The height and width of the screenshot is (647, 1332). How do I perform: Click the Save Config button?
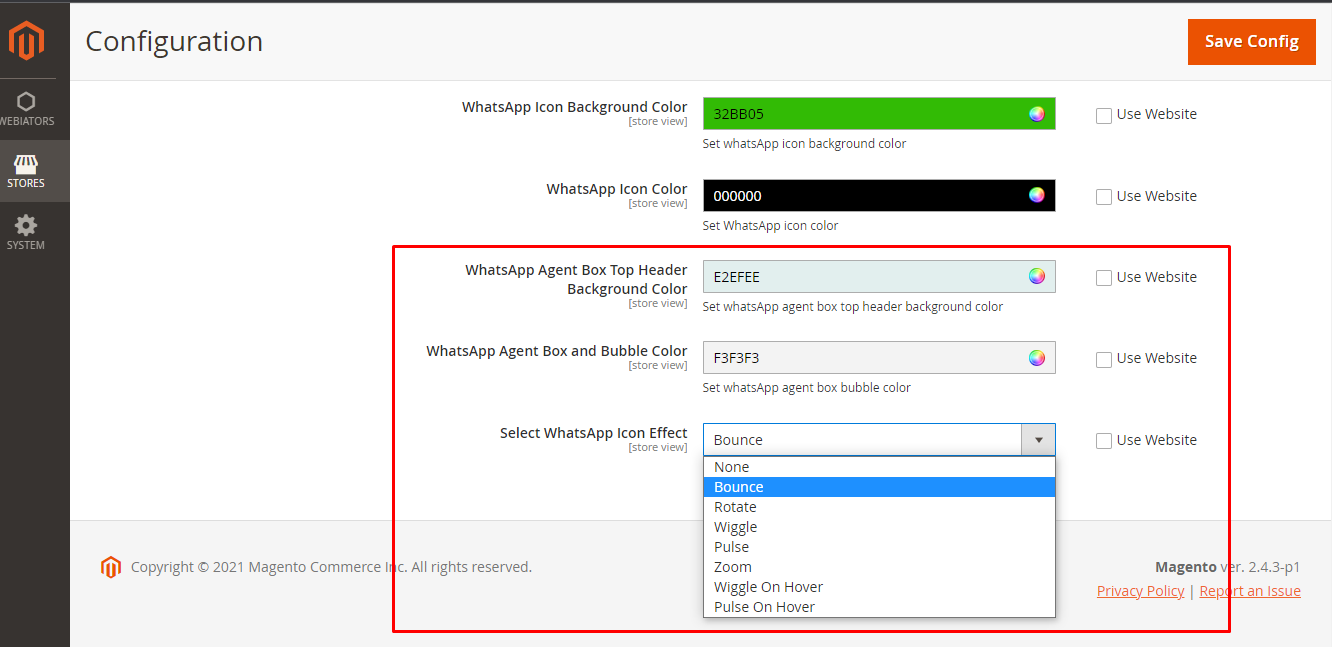click(x=1251, y=42)
